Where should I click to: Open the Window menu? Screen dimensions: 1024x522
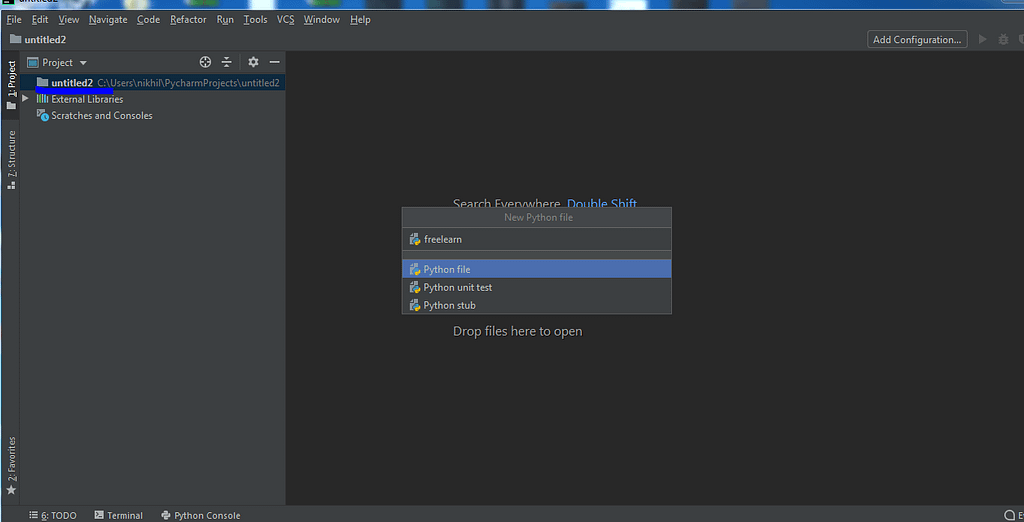tap(321, 20)
